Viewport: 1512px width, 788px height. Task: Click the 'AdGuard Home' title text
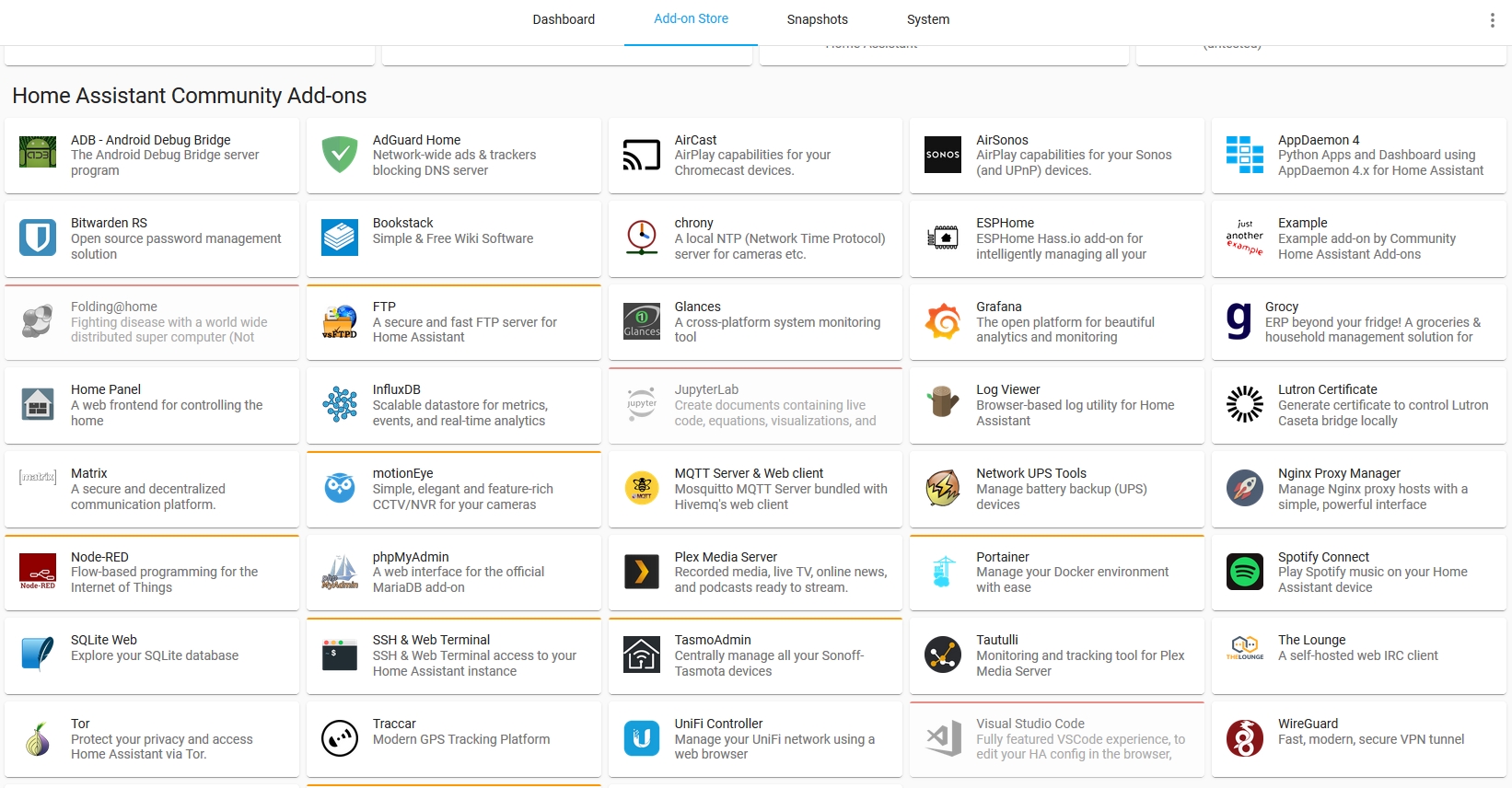(x=416, y=140)
